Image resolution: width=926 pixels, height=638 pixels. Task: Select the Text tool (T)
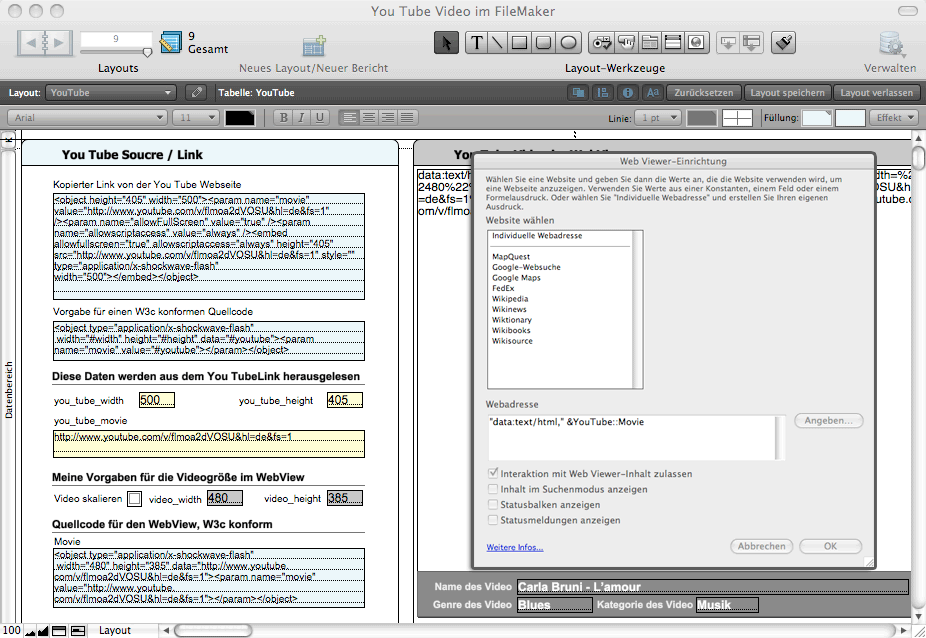pyautogui.click(x=473, y=43)
